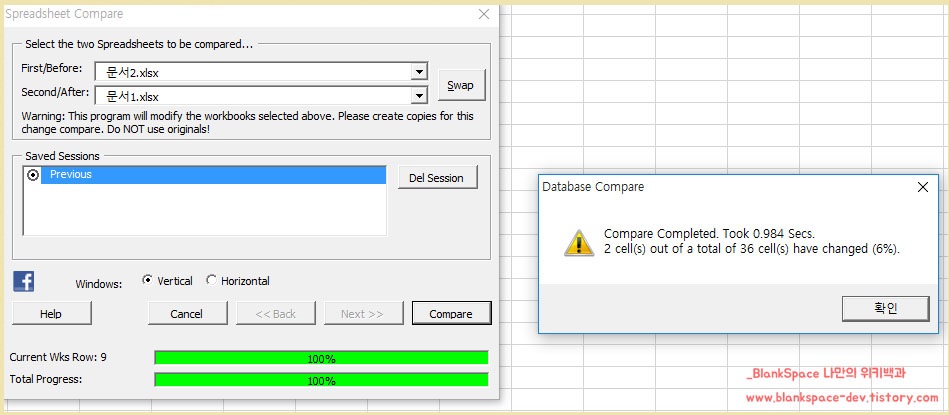The height and width of the screenshot is (415, 949).
Task: Click the warning text about modifying workbooks
Action: (x=248, y=122)
